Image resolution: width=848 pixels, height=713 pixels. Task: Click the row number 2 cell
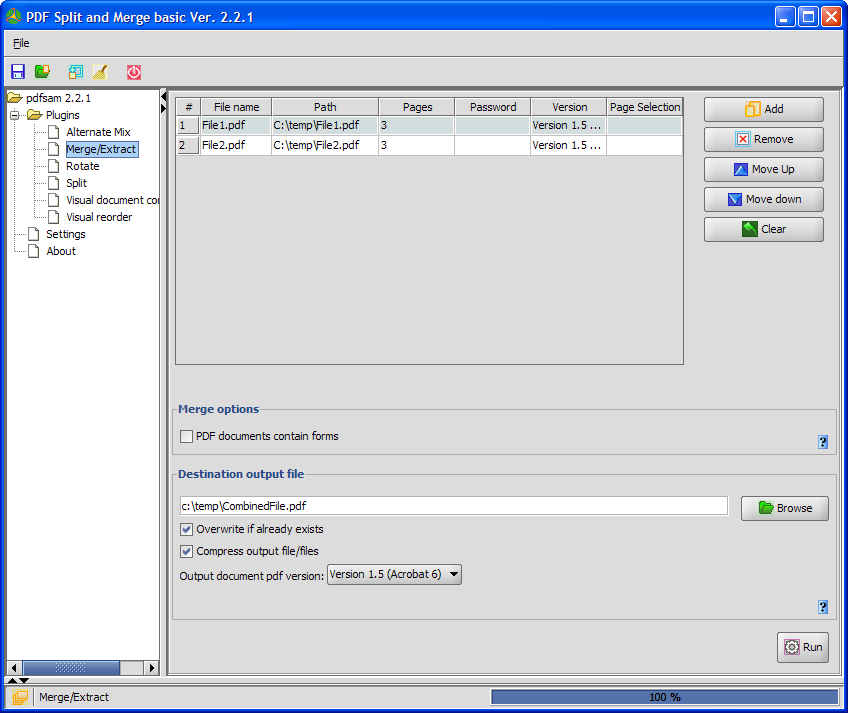click(188, 146)
